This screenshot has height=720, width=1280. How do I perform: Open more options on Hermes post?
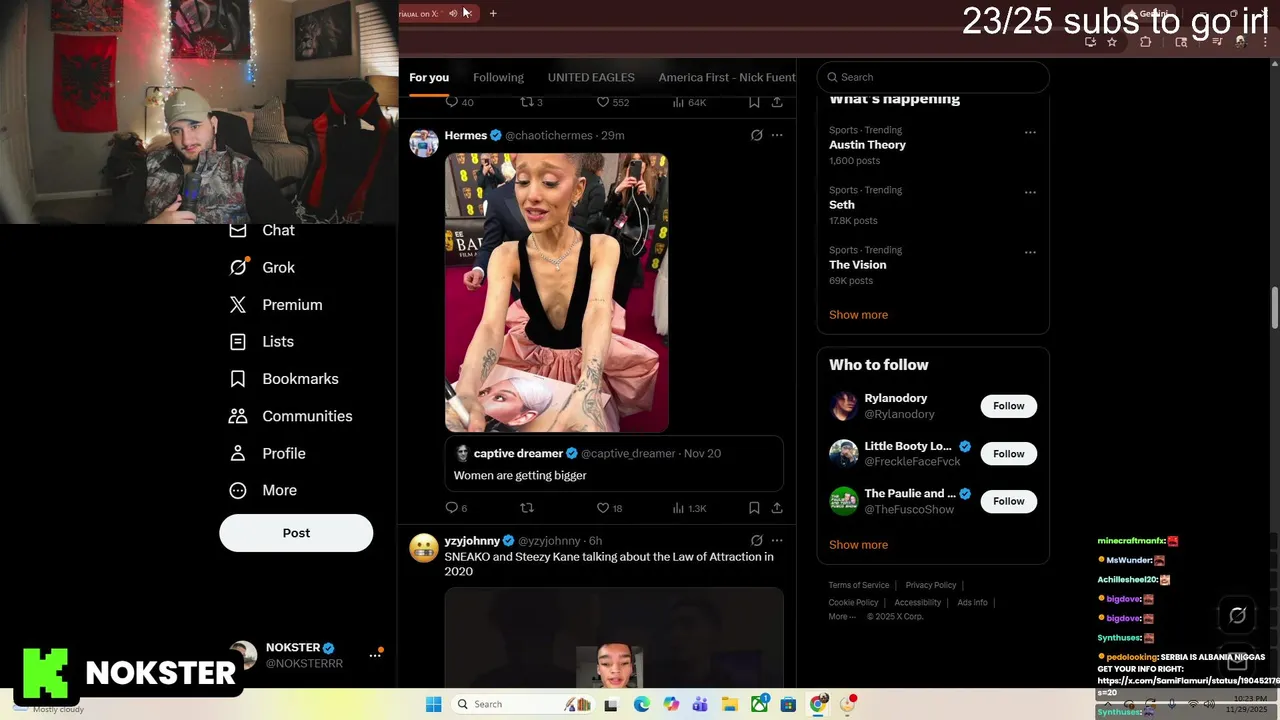click(x=777, y=135)
